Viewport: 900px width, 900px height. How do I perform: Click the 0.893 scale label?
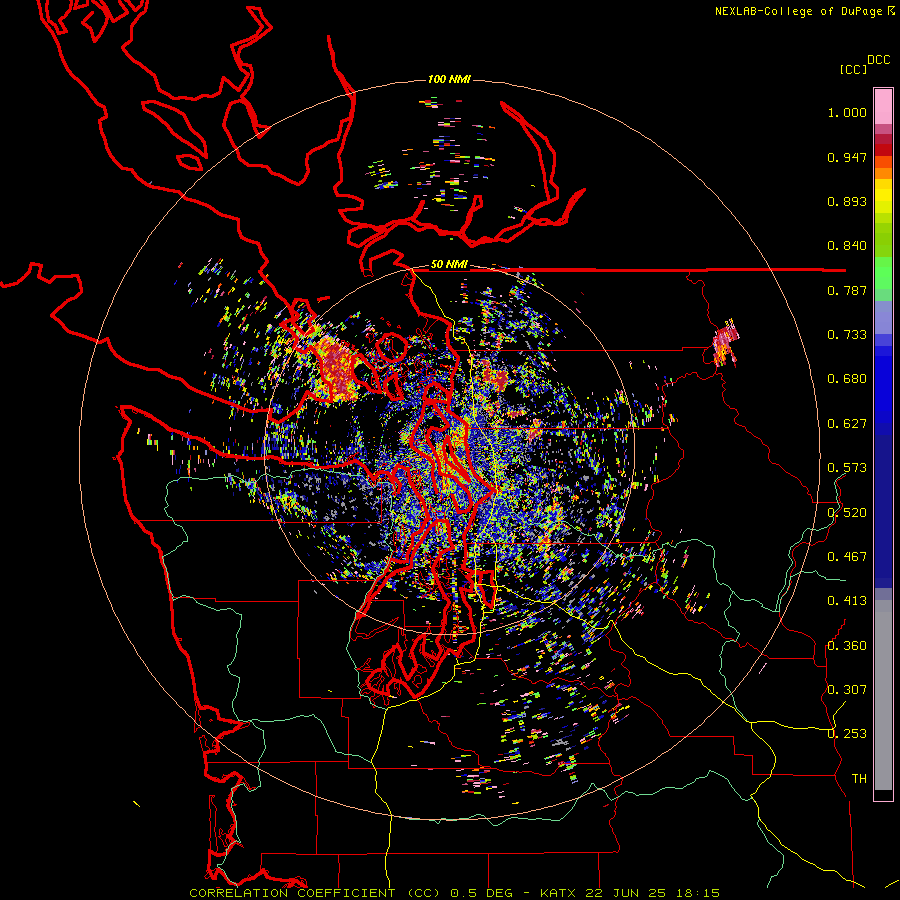point(847,201)
